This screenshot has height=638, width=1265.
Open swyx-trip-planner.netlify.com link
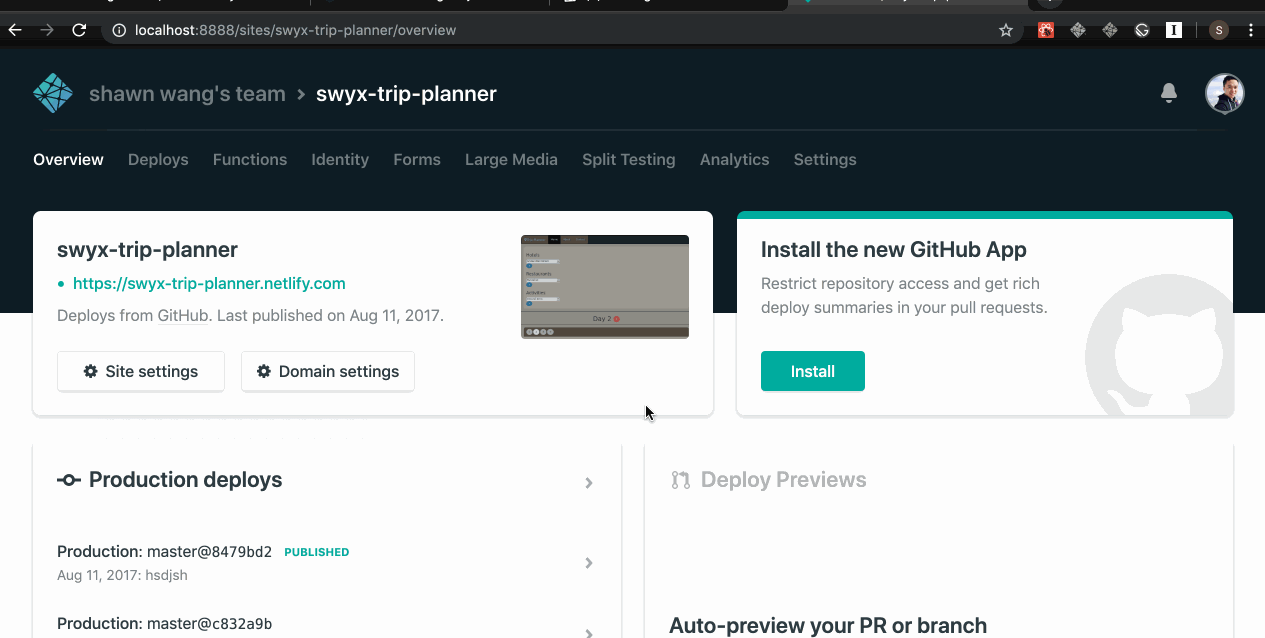(209, 283)
